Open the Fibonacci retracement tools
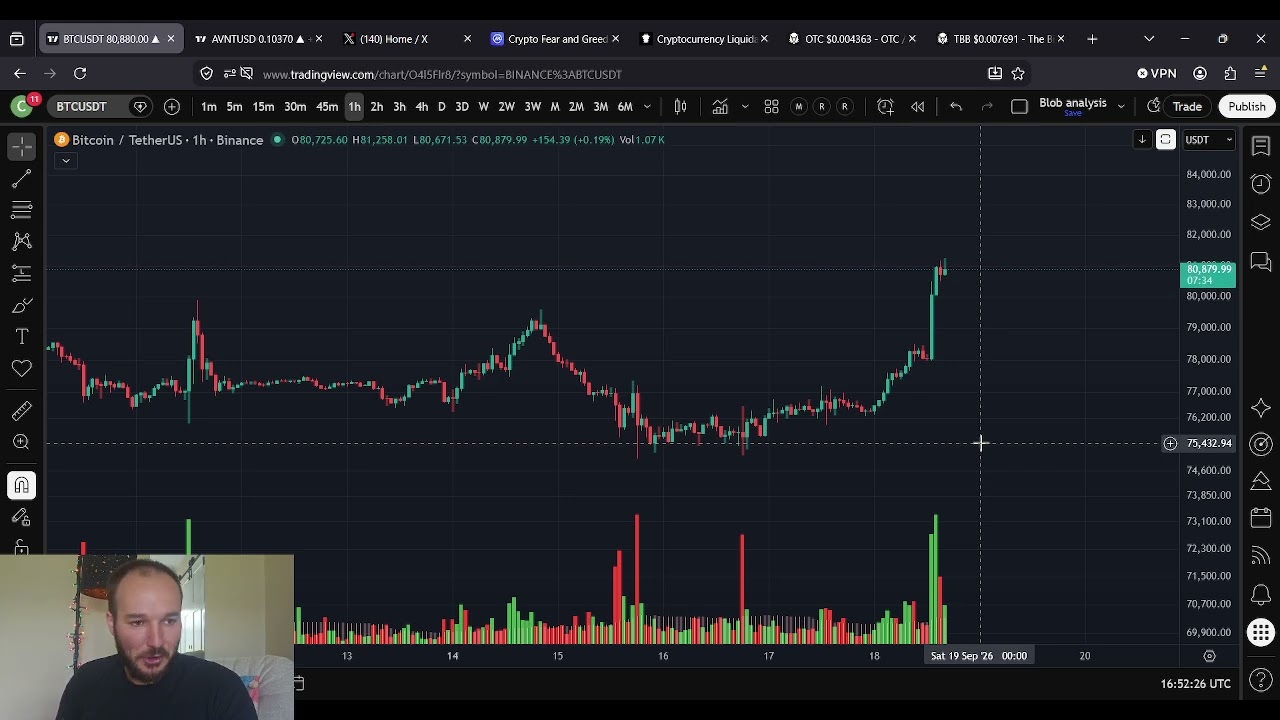Image resolution: width=1280 pixels, height=720 pixels. pyautogui.click(x=21, y=210)
